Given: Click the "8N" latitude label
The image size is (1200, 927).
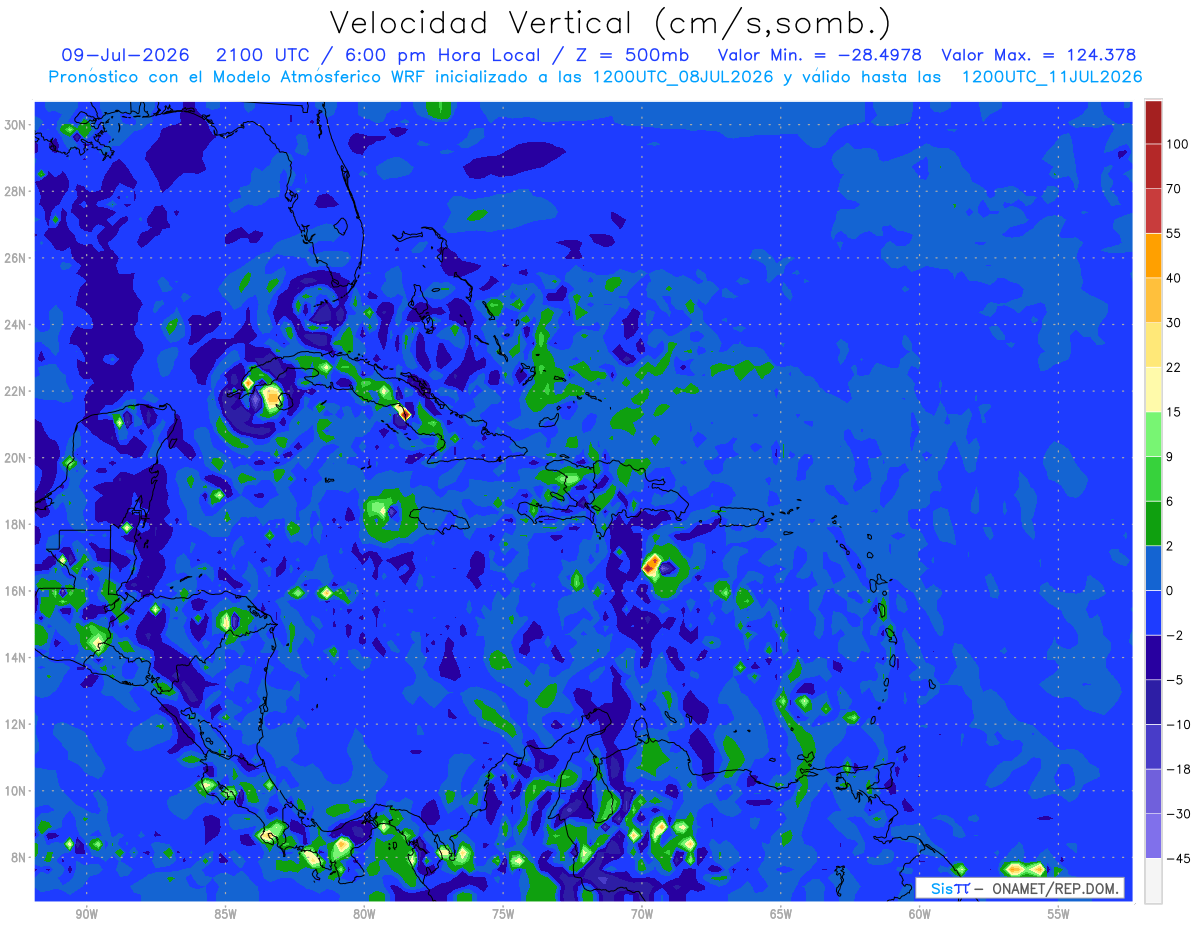Looking at the screenshot, I should point(20,857).
